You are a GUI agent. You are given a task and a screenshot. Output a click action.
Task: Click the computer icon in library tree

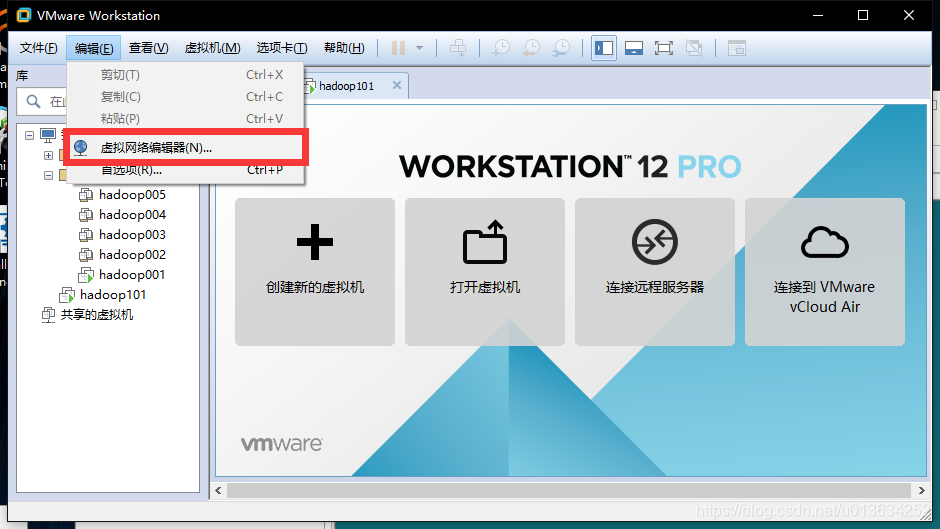coord(48,135)
